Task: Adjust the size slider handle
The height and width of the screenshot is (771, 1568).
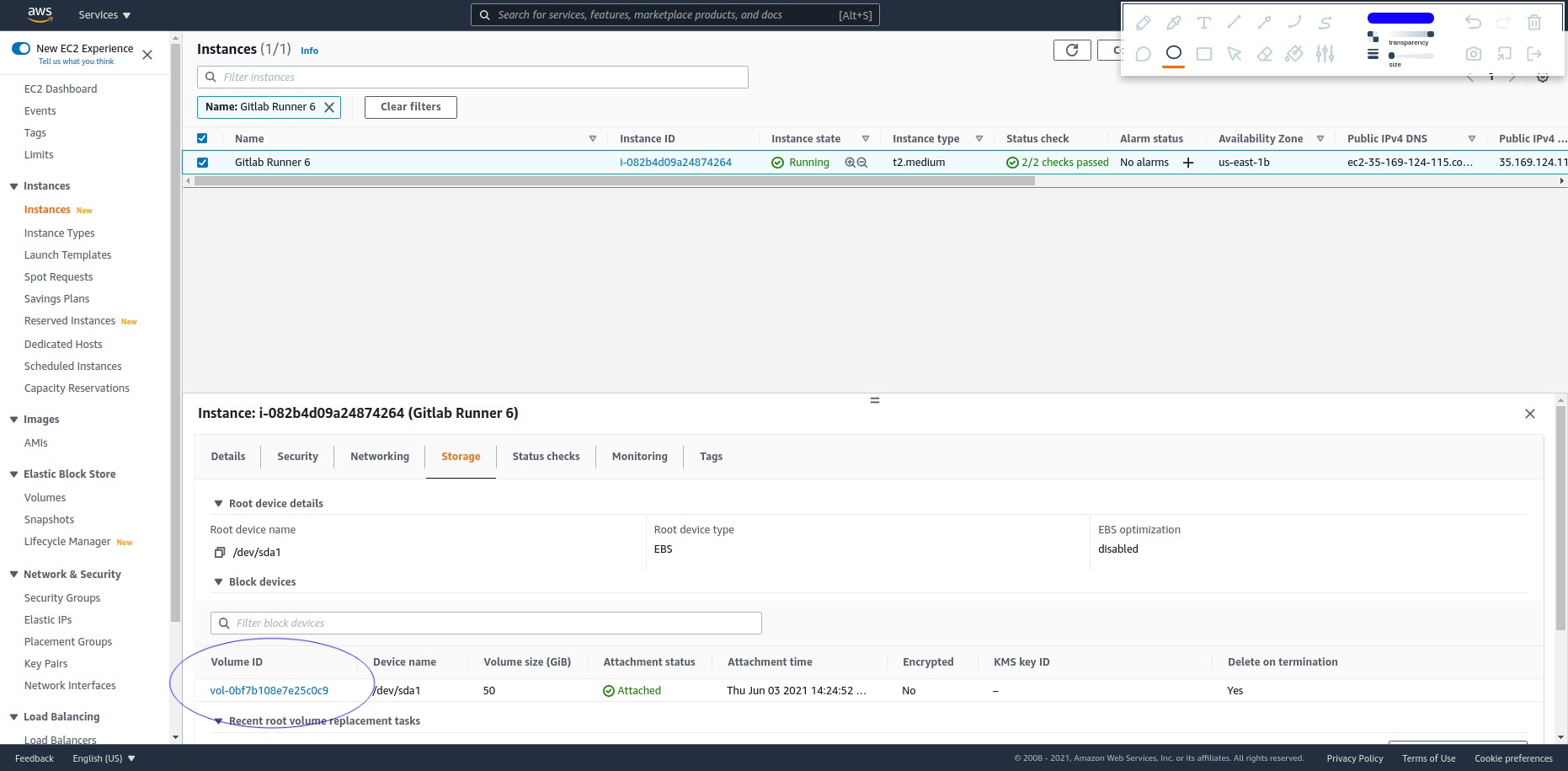Action: 1391,56
